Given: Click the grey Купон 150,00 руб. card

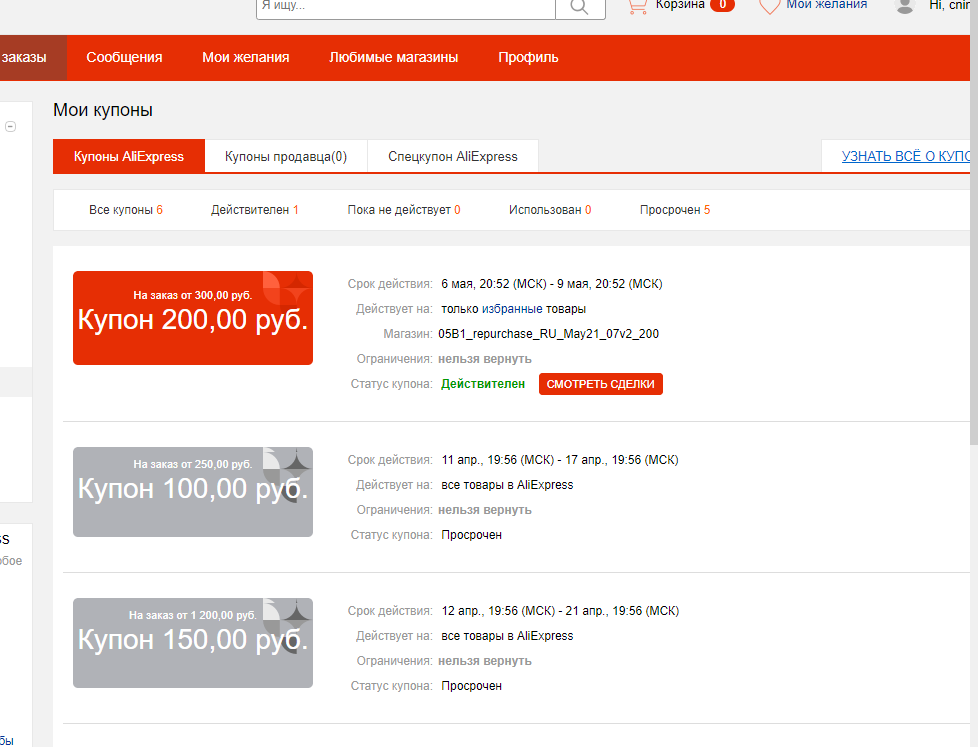Looking at the screenshot, I should point(193,643).
